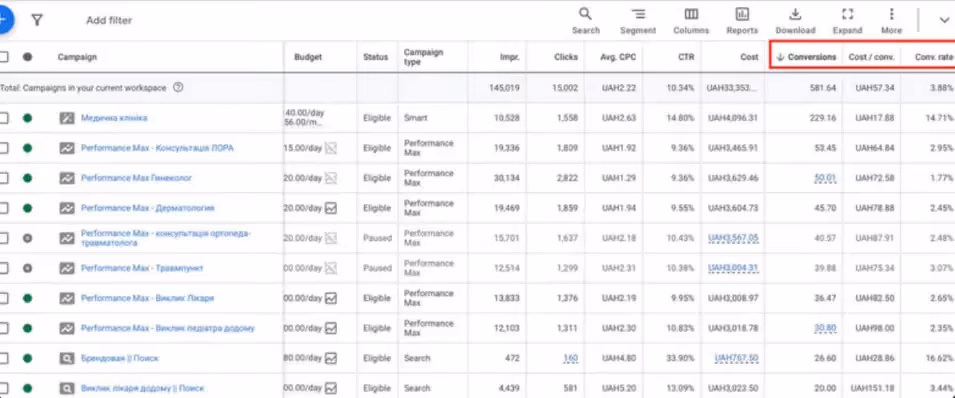Open status dot for Performance Max - Дерматологія
The height and width of the screenshot is (398, 955).
(x=27, y=208)
